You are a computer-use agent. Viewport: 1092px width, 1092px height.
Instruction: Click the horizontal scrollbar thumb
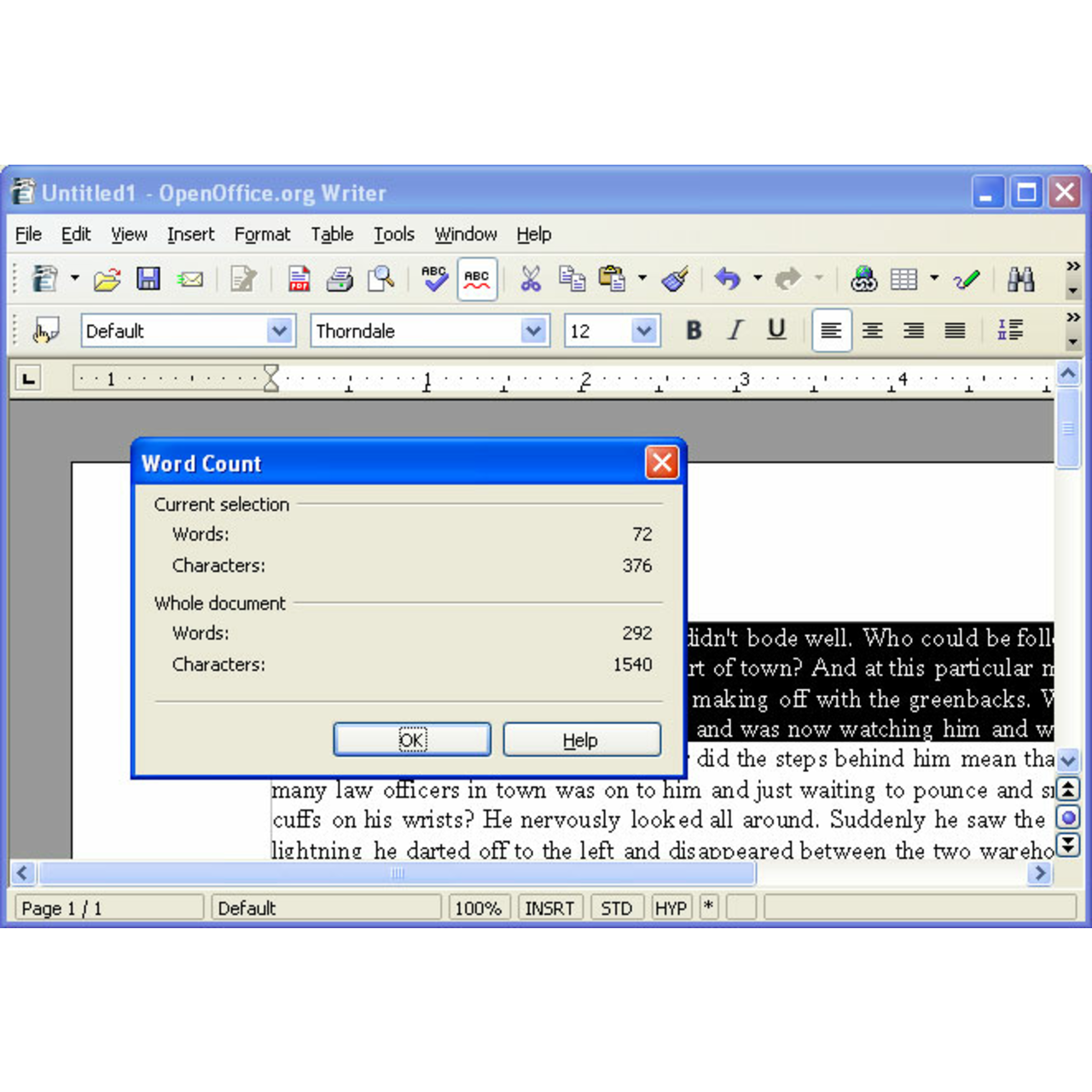point(398,873)
